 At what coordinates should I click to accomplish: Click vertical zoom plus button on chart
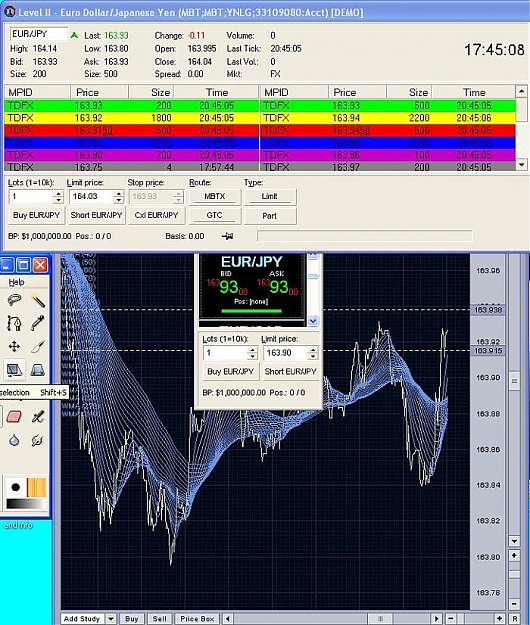(514, 555)
